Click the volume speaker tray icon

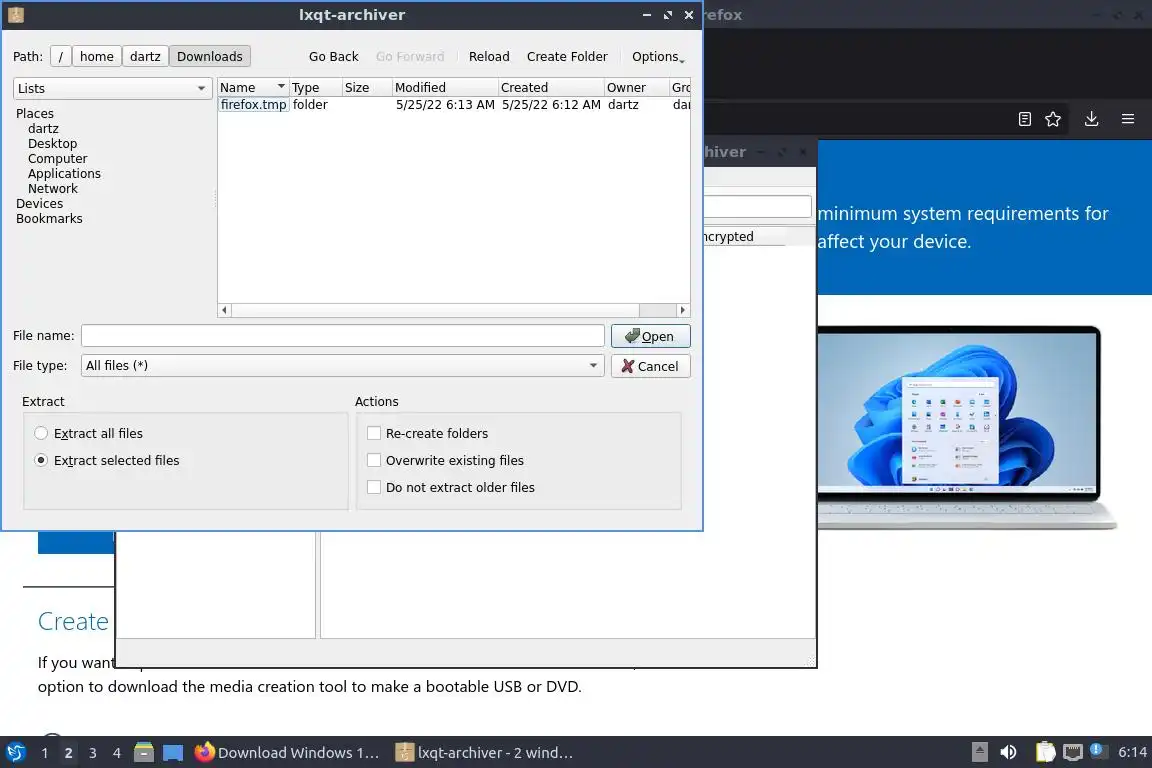(x=1009, y=752)
